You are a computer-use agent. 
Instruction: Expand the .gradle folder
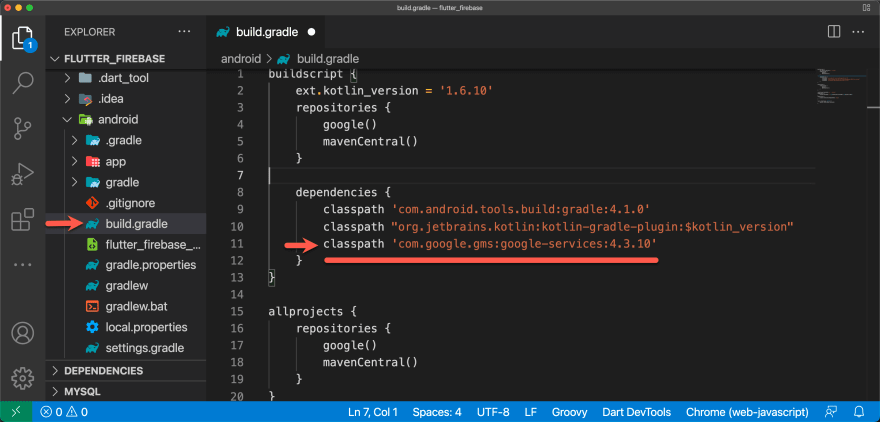click(75, 140)
